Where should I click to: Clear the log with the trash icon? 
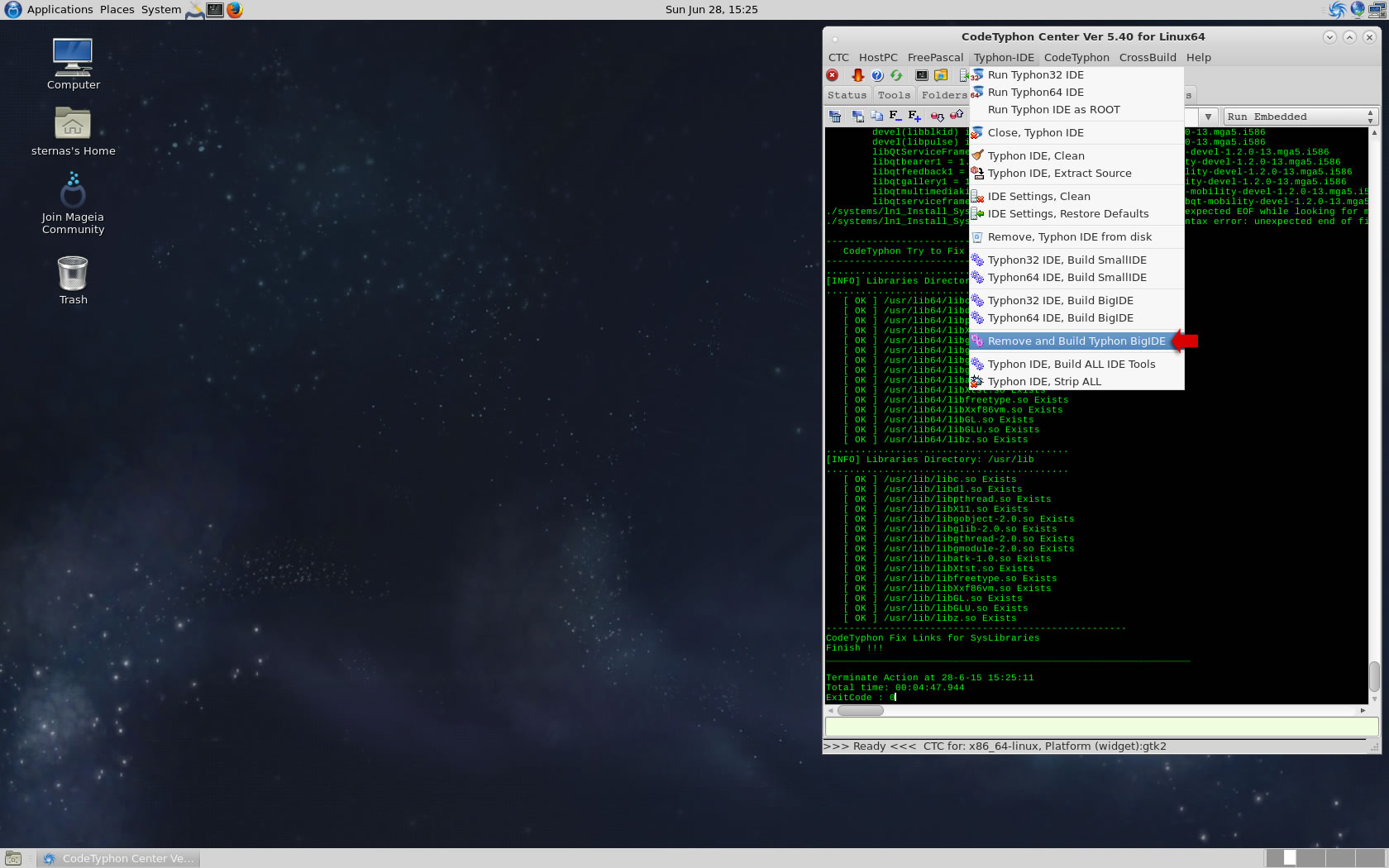[x=835, y=117]
